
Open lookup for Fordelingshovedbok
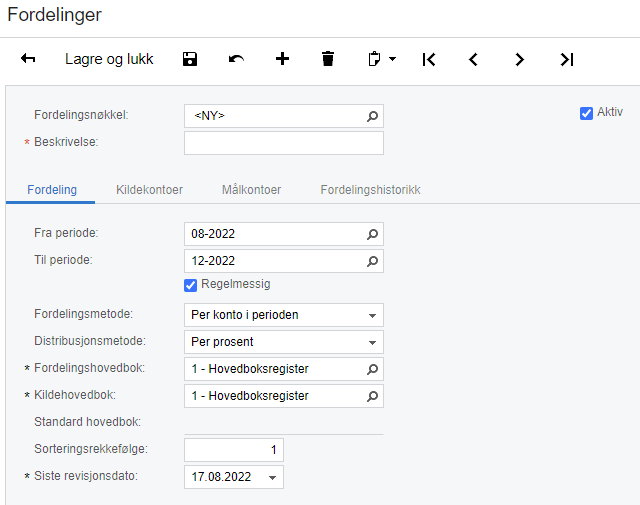point(372,369)
